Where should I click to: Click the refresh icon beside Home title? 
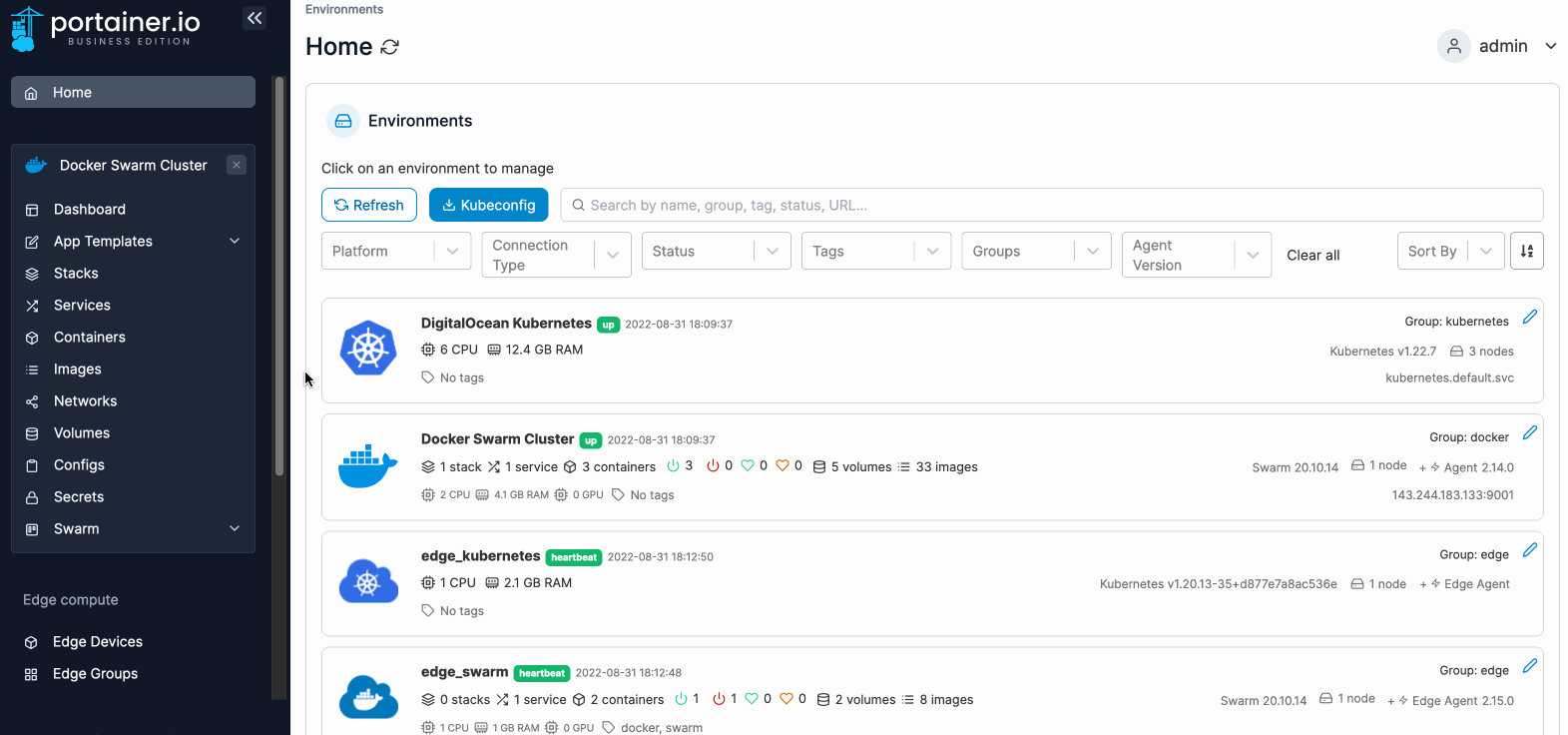[x=390, y=47]
